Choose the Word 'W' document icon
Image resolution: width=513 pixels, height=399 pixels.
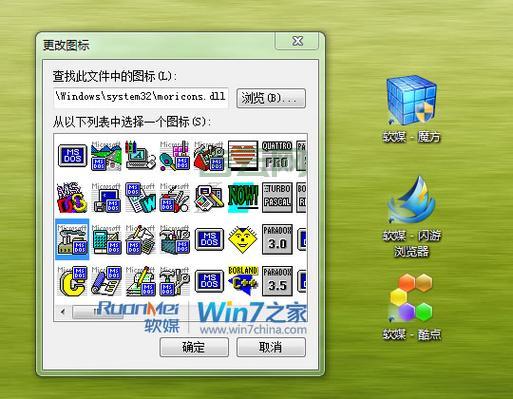pos(140,198)
